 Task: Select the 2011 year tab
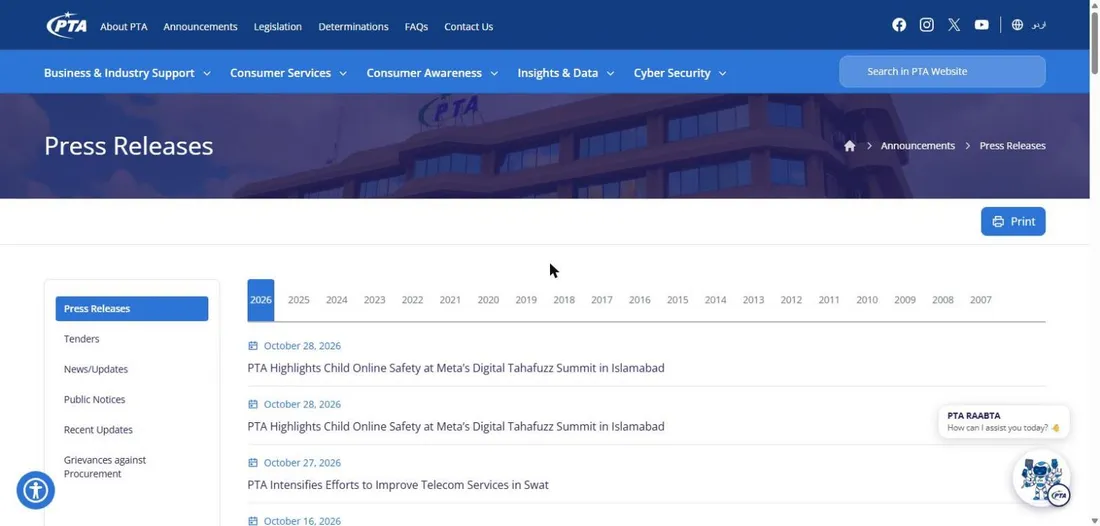829,300
